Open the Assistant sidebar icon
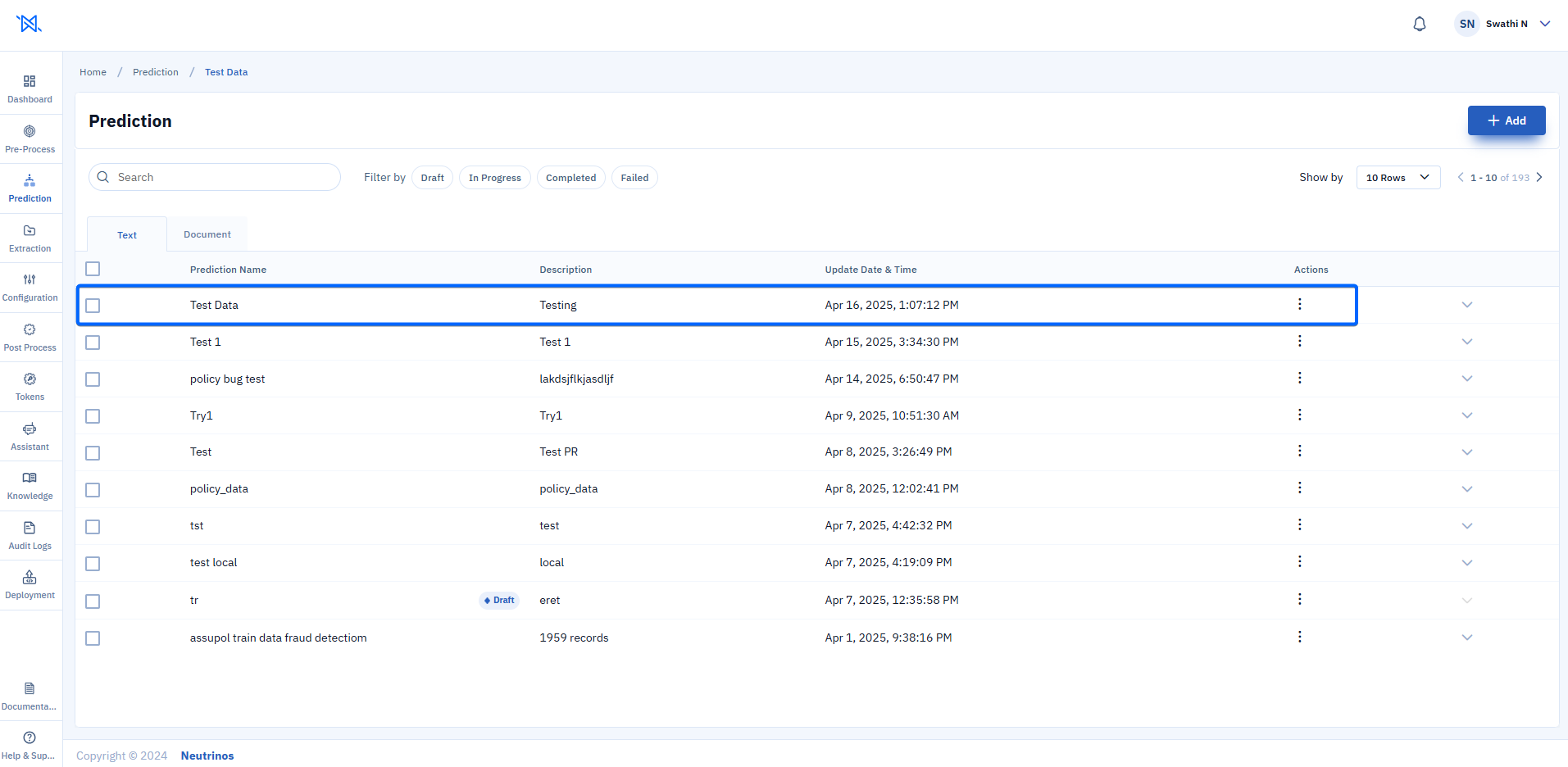Screen dimensions: 1568x767 (30, 437)
